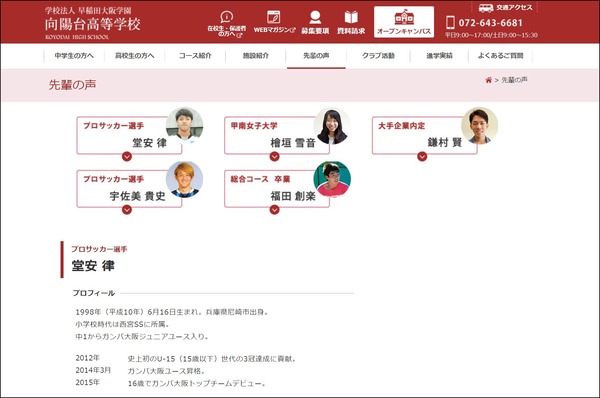Screen dimensions: 600x398
Task: Click the 檜垣 雪音 profile photo
Action: pyautogui.click(x=332, y=126)
